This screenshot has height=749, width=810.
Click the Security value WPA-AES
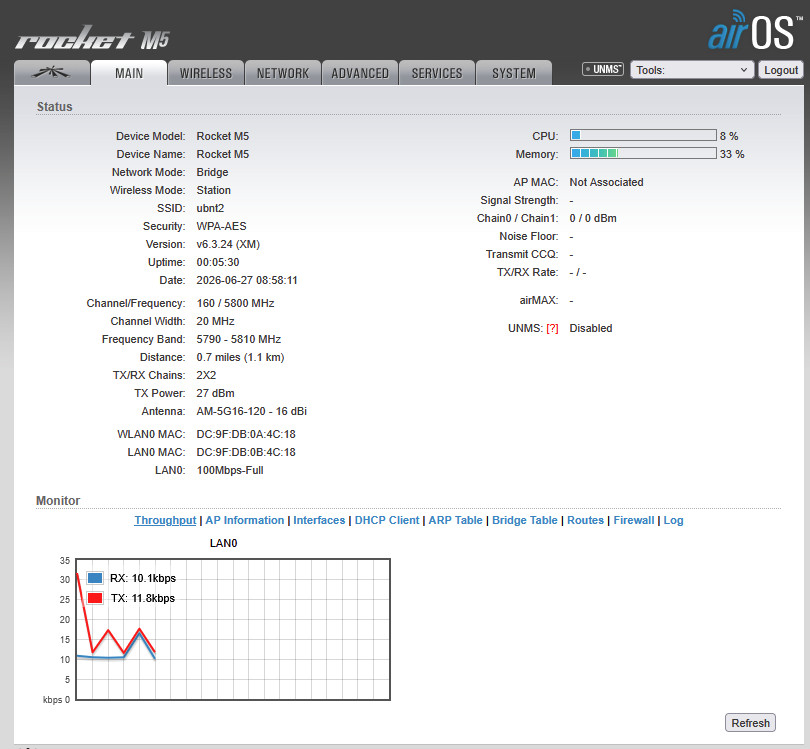pyautogui.click(x=221, y=226)
